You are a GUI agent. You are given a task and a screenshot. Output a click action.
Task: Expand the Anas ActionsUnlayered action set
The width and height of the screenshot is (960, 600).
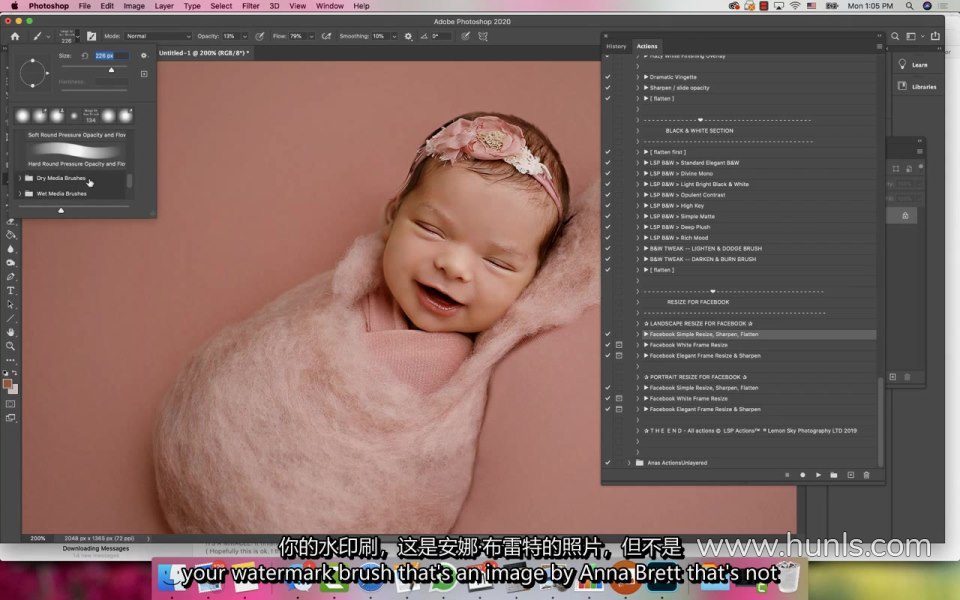click(x=628, y=463)
